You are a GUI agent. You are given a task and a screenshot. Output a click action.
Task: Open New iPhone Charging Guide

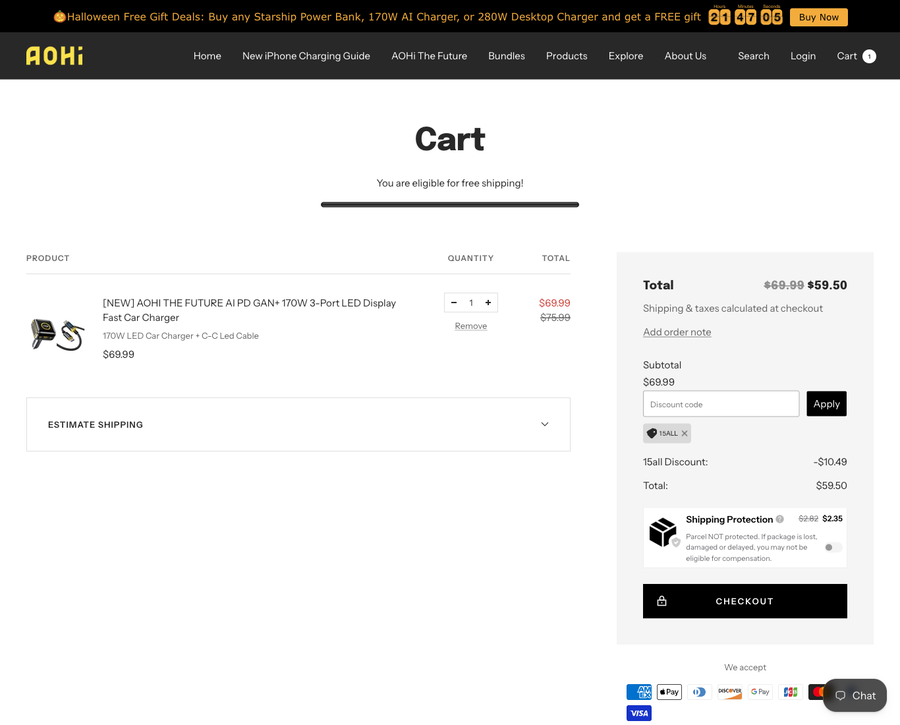[306, 56]
